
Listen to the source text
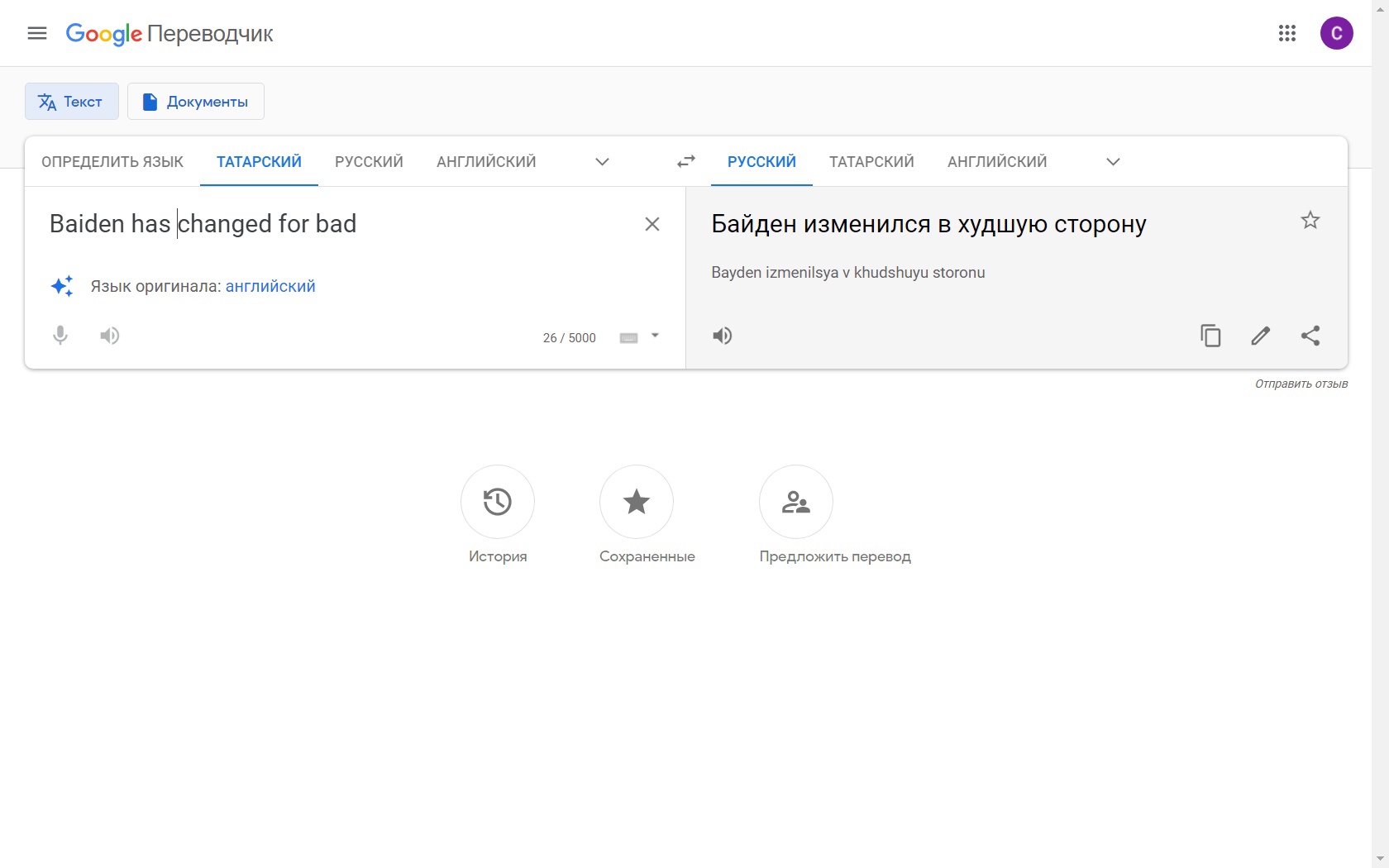click(x=110, y=336)
